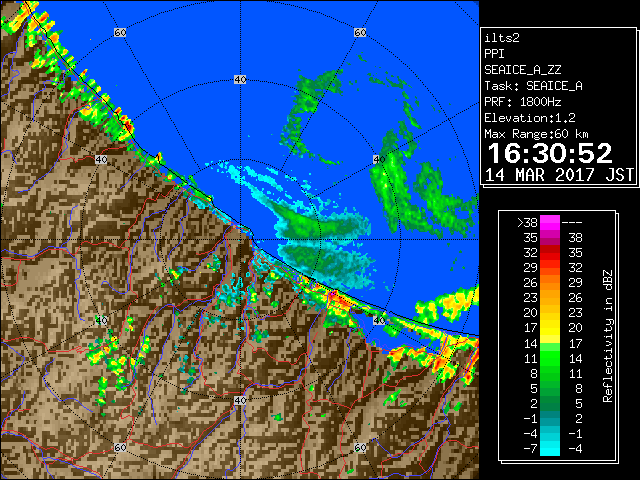
Task: Select the 'Task: SEAICE_A' line
Action: tap(533, 86)
